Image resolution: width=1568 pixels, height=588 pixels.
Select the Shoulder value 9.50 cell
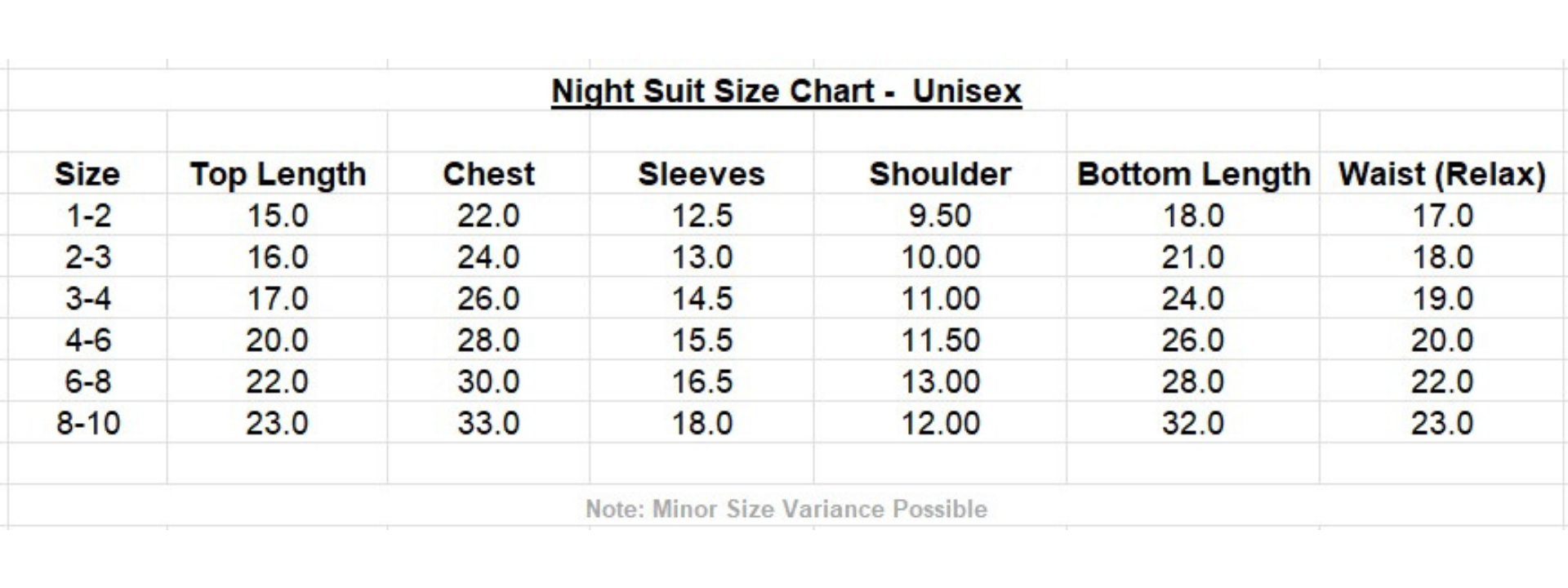pyautogui.click(x=940, y=216)
